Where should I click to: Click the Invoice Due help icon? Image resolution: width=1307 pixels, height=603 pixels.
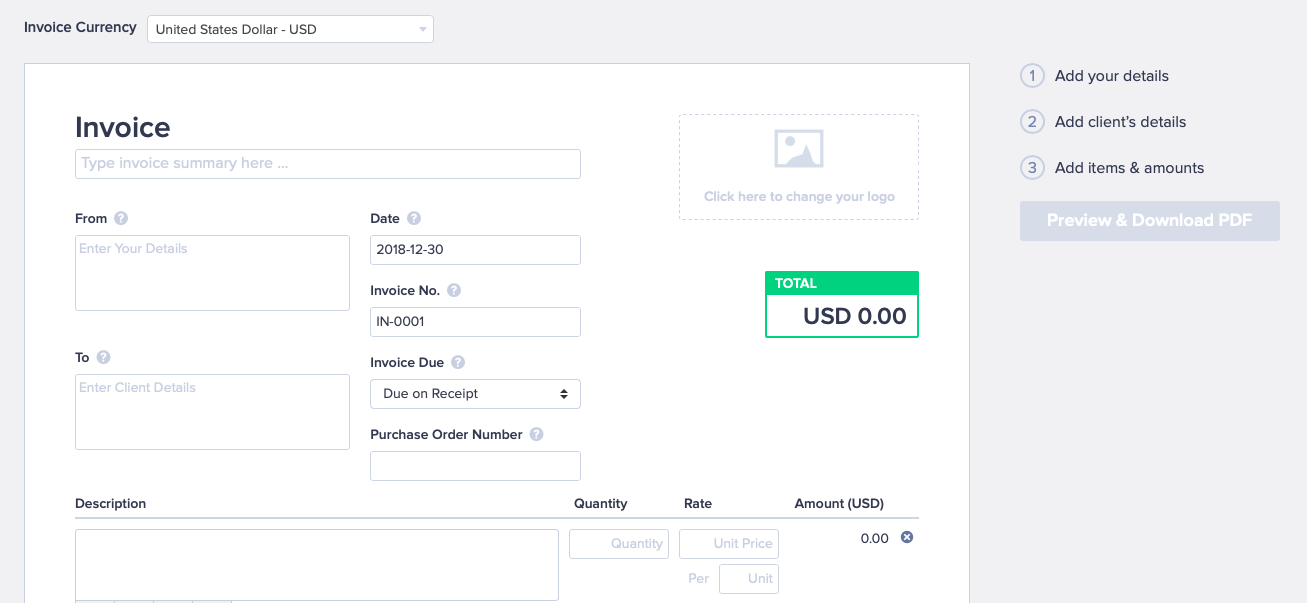point(458,362)
